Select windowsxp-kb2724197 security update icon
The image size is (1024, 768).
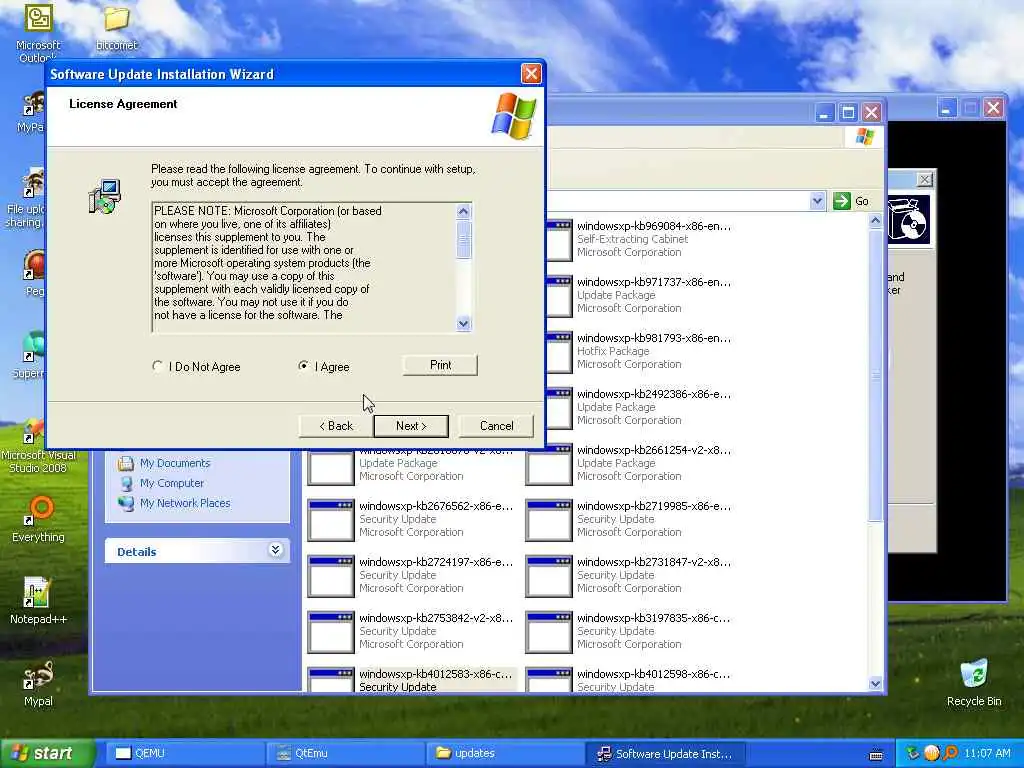point(331,577)
